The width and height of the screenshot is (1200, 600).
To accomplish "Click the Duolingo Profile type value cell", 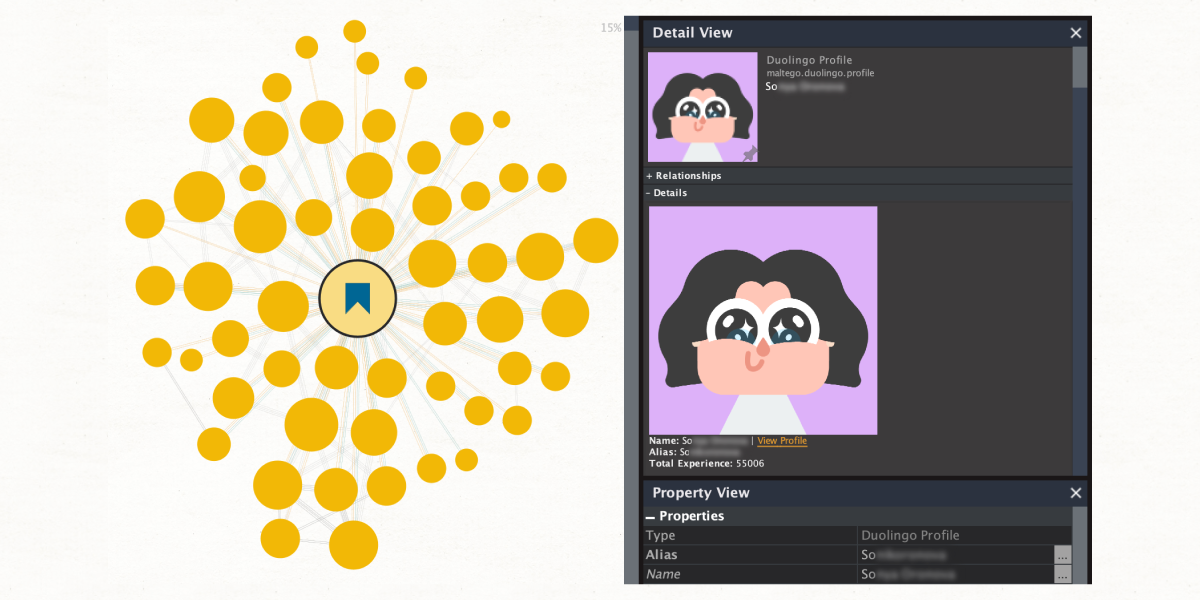I will point(964,535).
